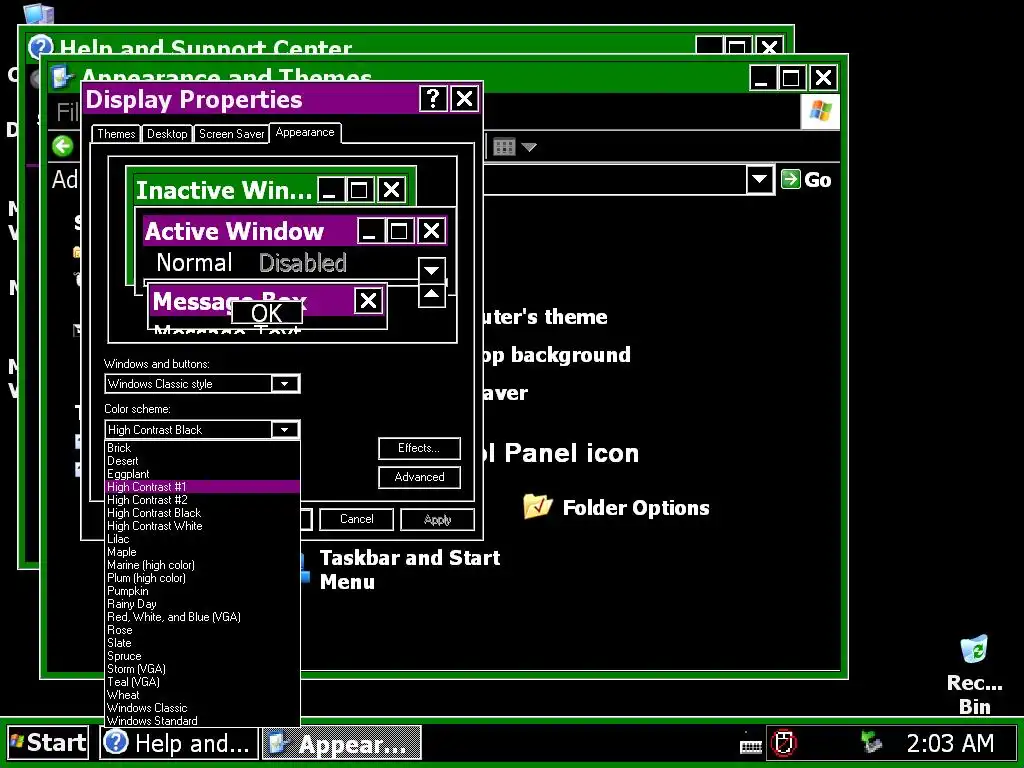Click the on-screen keyboard tray icon
Image resolution: width=1024 pixels, height=768 pixels.
pyautogui.click(x=750, y=745)
